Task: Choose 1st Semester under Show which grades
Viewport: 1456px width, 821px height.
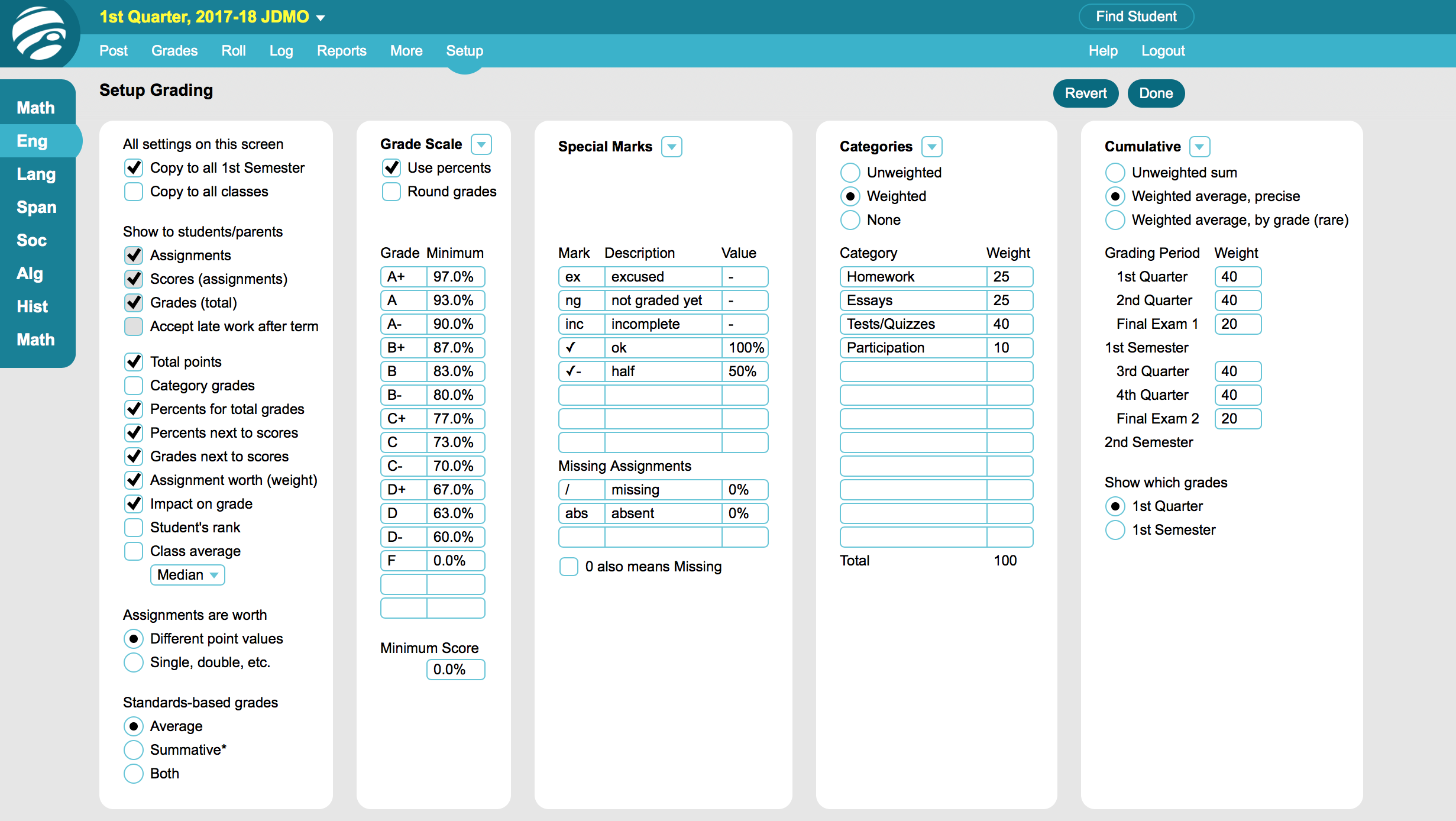Action: (x=1115, y=529)
